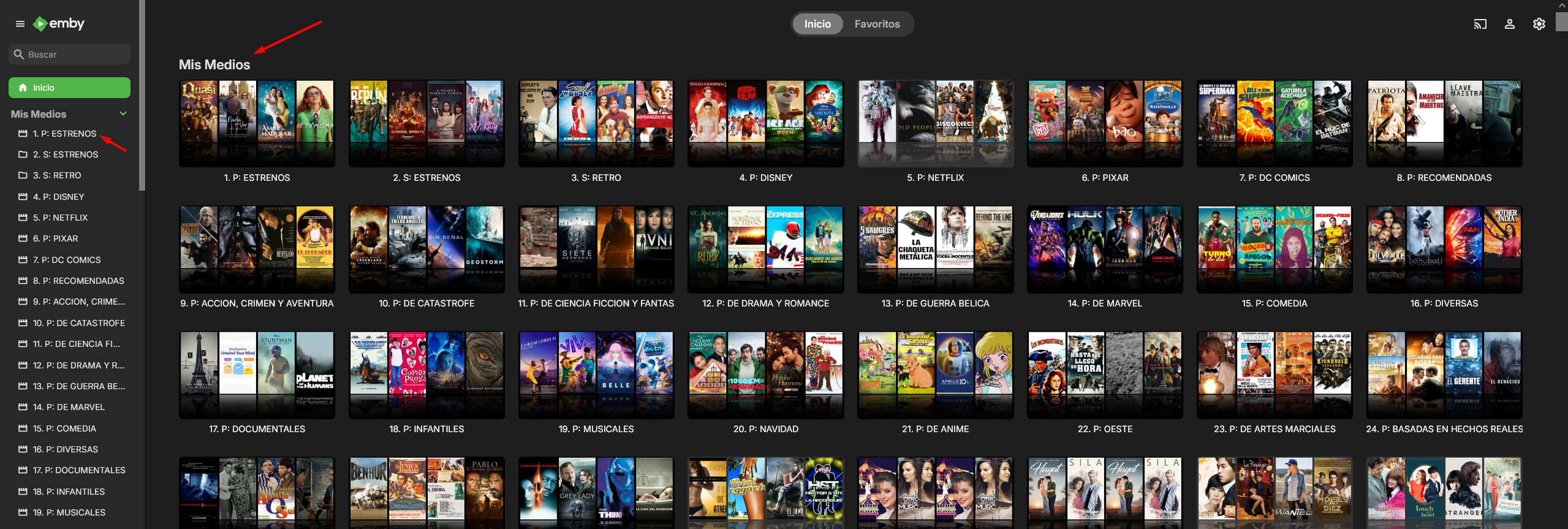Click the movie icon beside 15. P: COMEDIA
Screen dimensions: 1568x529
(23, 428)
